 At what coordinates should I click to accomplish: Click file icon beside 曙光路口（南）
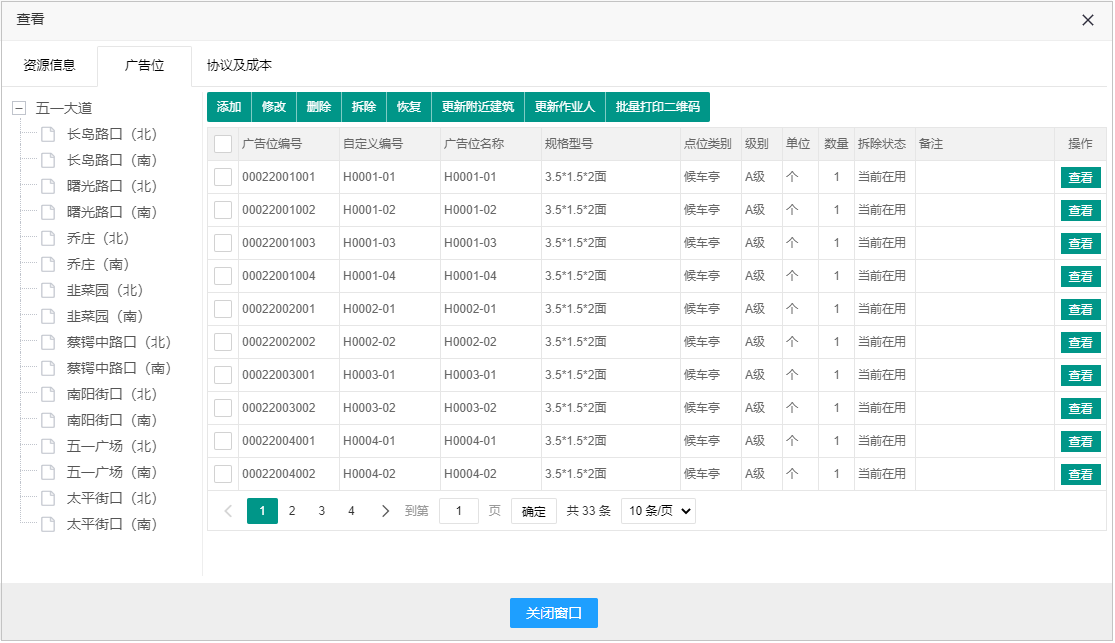pos(48,212)
